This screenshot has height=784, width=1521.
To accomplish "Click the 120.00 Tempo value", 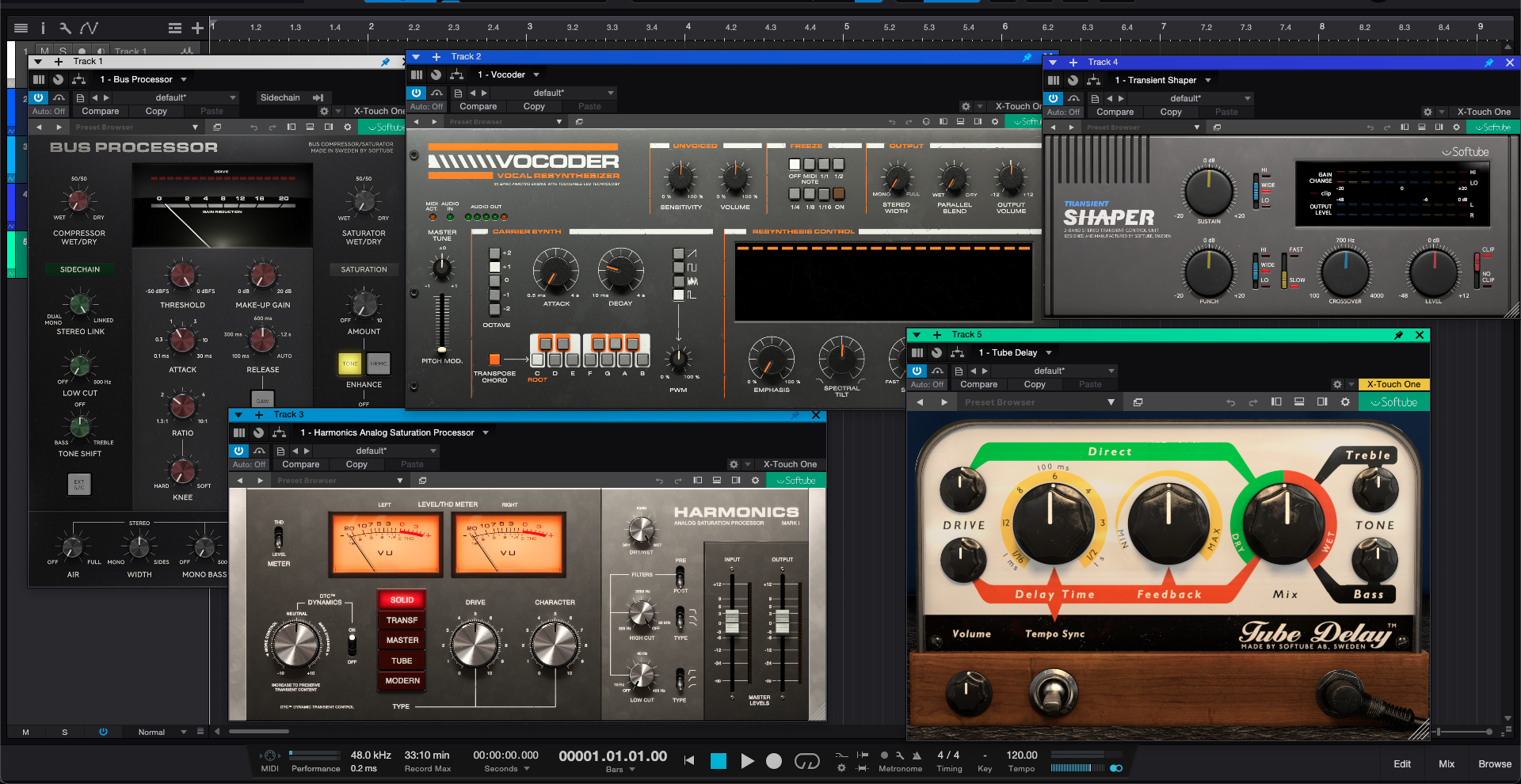I will click(1022, 755).
